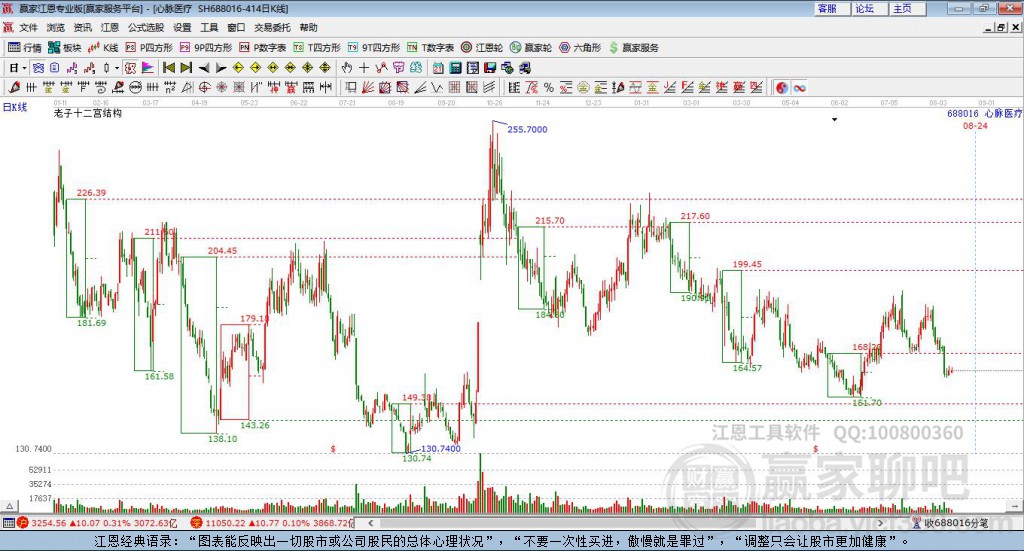Open the calculator icon
This screenshot has width=1024, height=551.
tap(455, 68)
